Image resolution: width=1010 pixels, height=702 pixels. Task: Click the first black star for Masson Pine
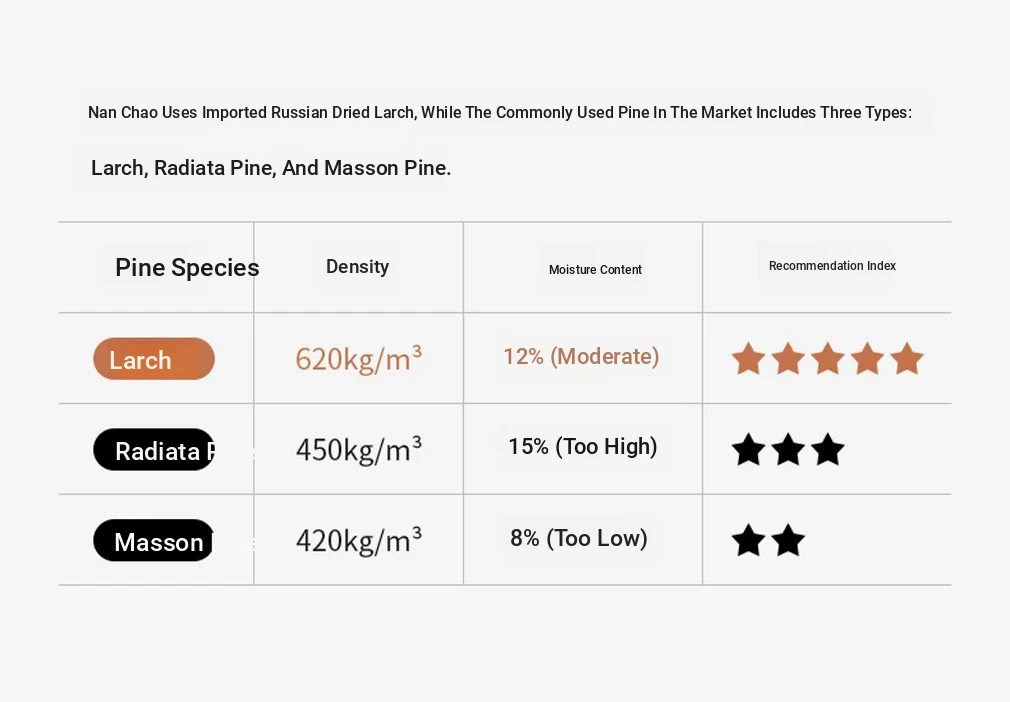pyautogui.click(x=748, y=541)
